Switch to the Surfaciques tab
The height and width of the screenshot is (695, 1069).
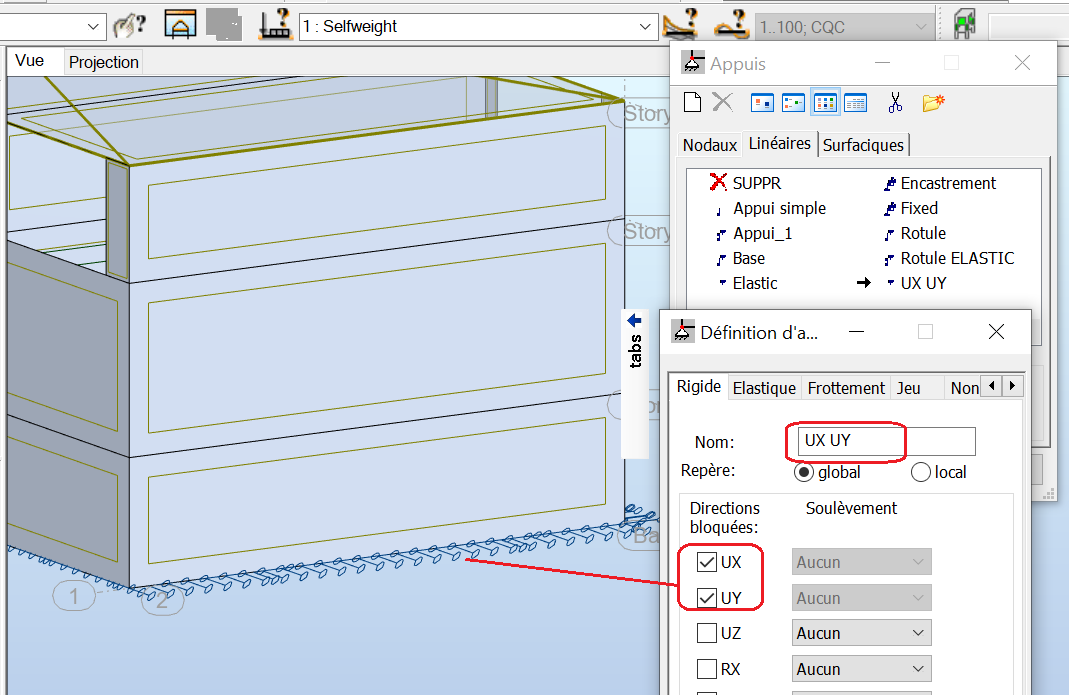[863, 144]
